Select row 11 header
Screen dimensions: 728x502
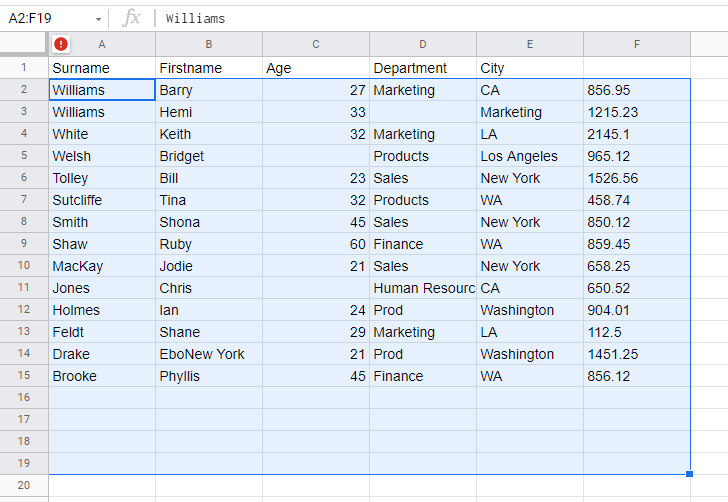click(x=24, y=288)
